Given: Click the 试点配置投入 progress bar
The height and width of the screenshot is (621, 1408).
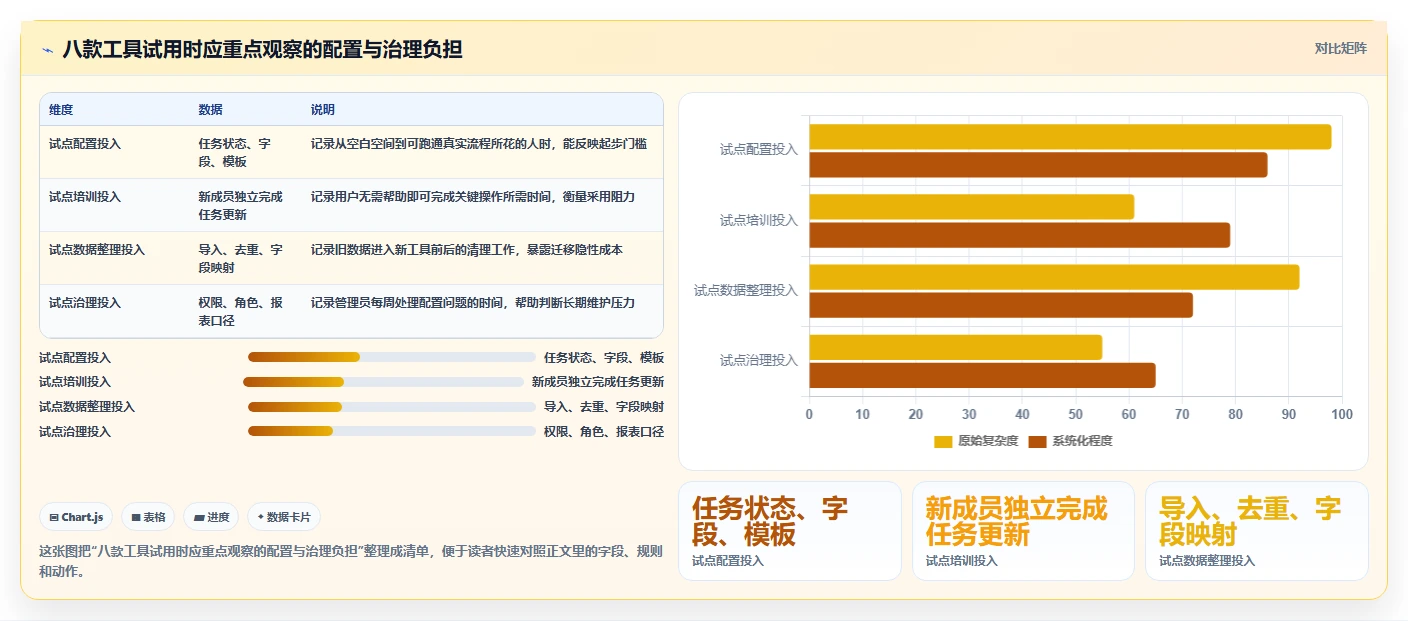Looking at the screenshot, I should click(392, 357).
